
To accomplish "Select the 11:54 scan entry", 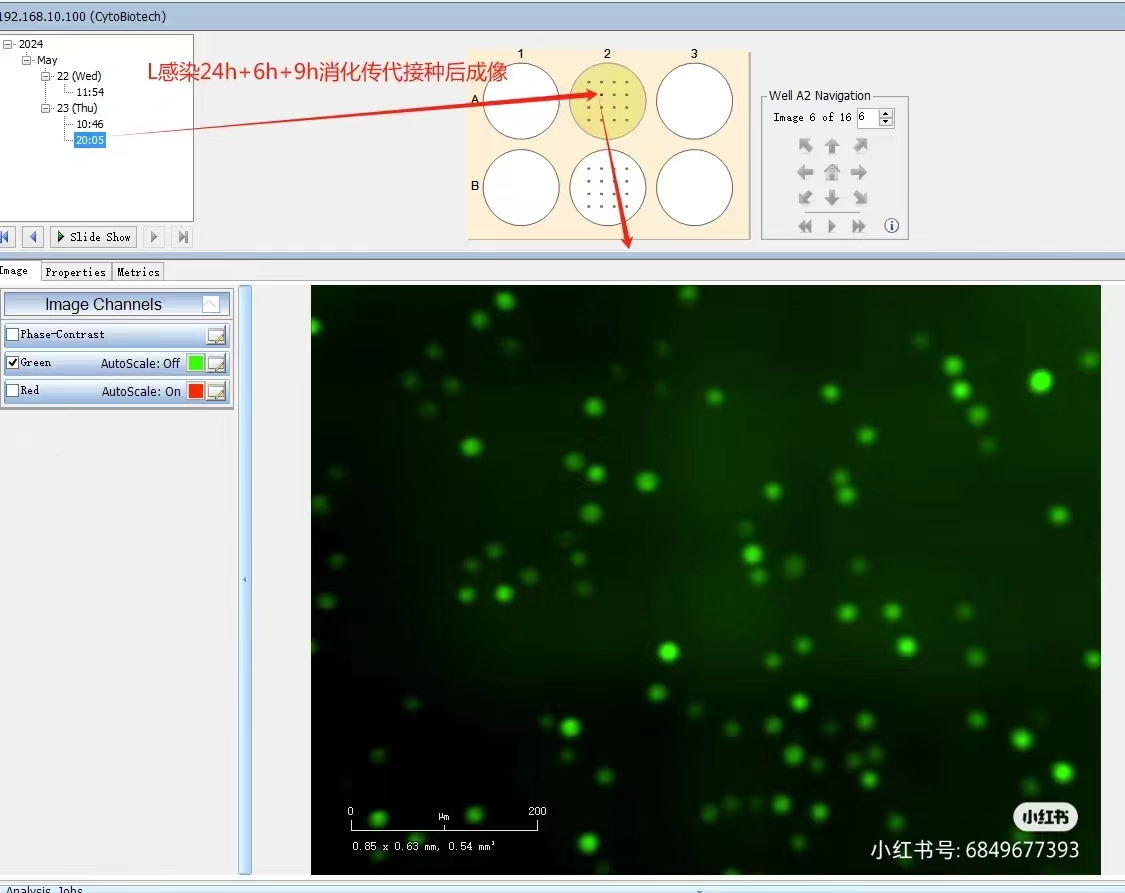I will coord(90,92).
